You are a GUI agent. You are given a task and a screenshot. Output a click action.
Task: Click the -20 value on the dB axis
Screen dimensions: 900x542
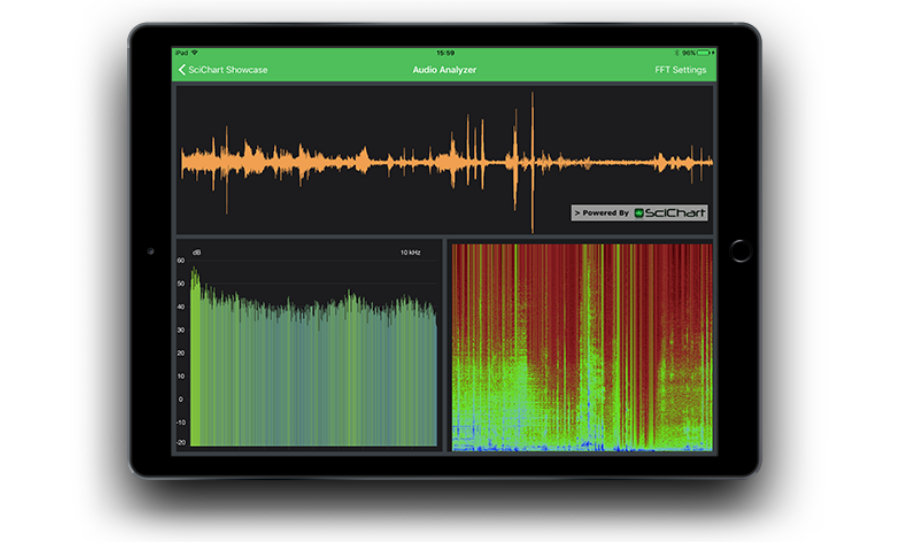[x=181, y=442]
